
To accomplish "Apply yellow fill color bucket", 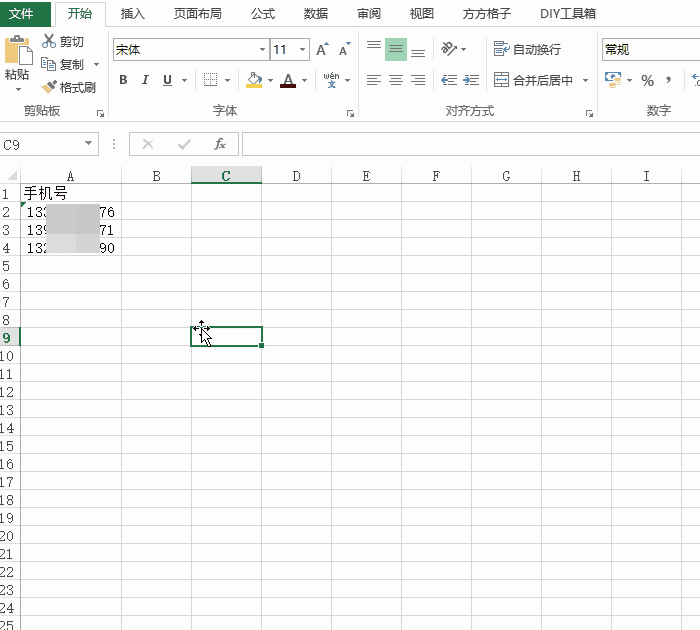I will tap(254, 80).
